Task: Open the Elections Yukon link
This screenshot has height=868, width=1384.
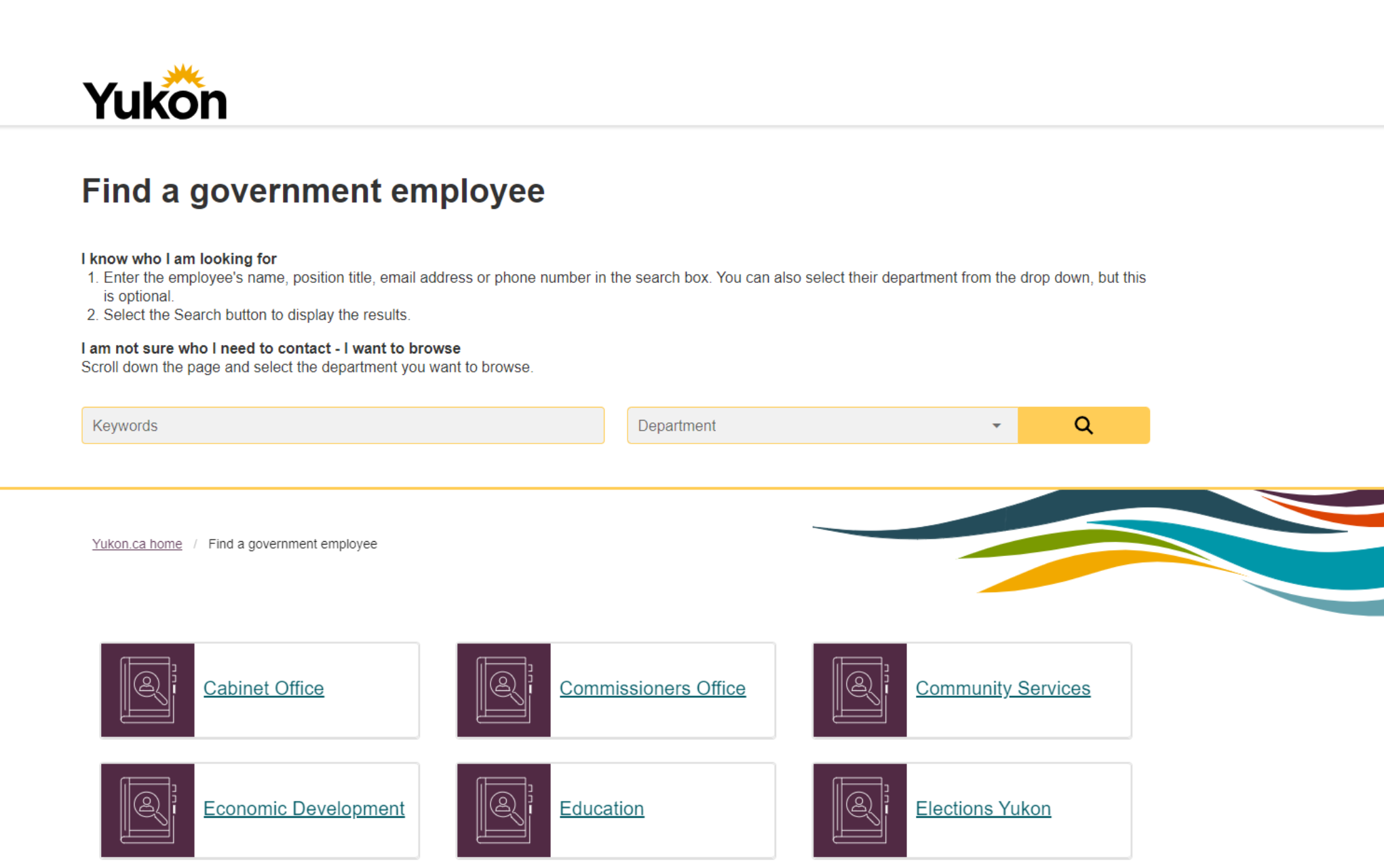Action: click(x=983, y=808)
